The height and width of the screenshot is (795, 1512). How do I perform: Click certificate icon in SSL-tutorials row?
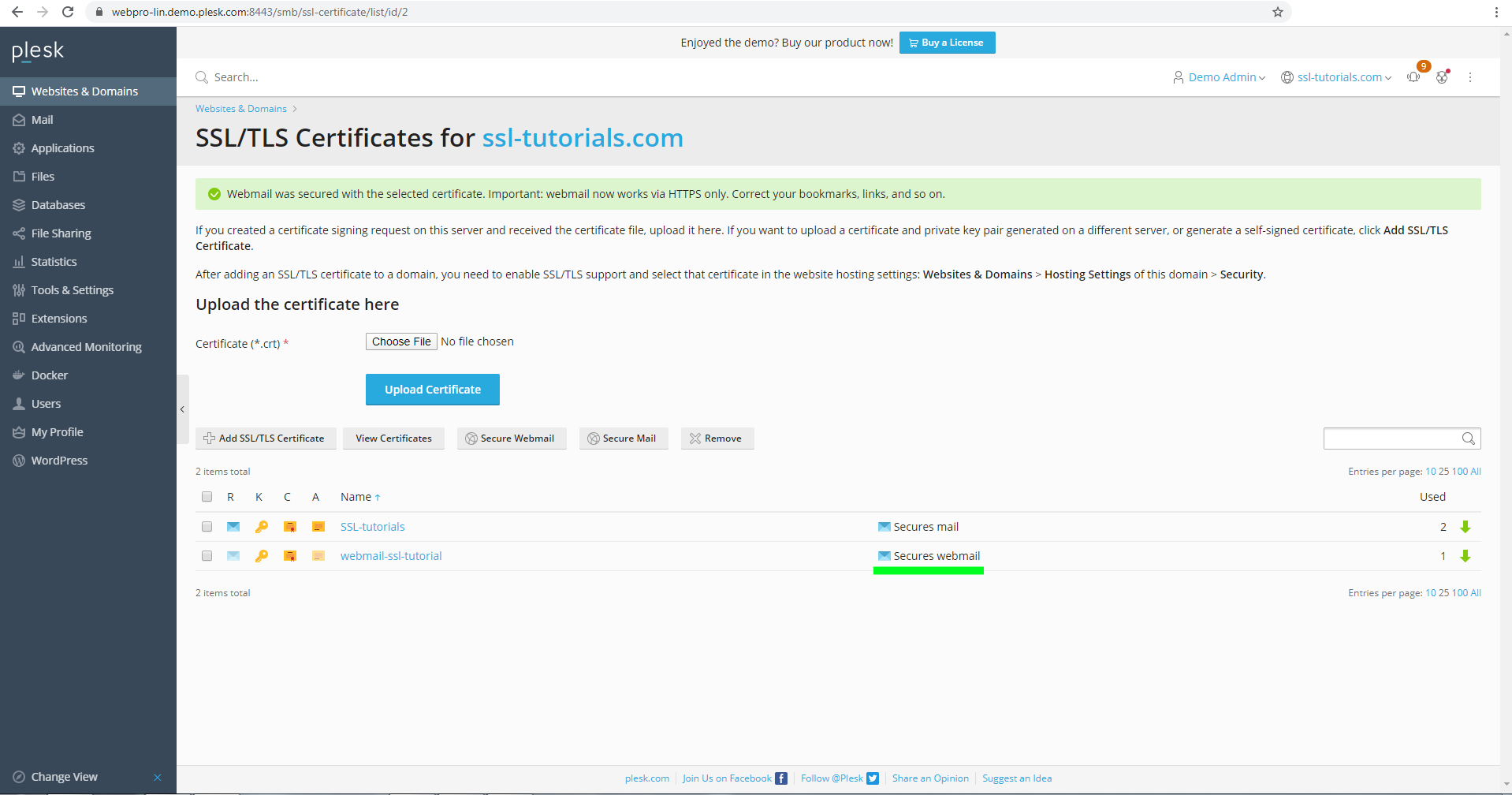[290, 527]
